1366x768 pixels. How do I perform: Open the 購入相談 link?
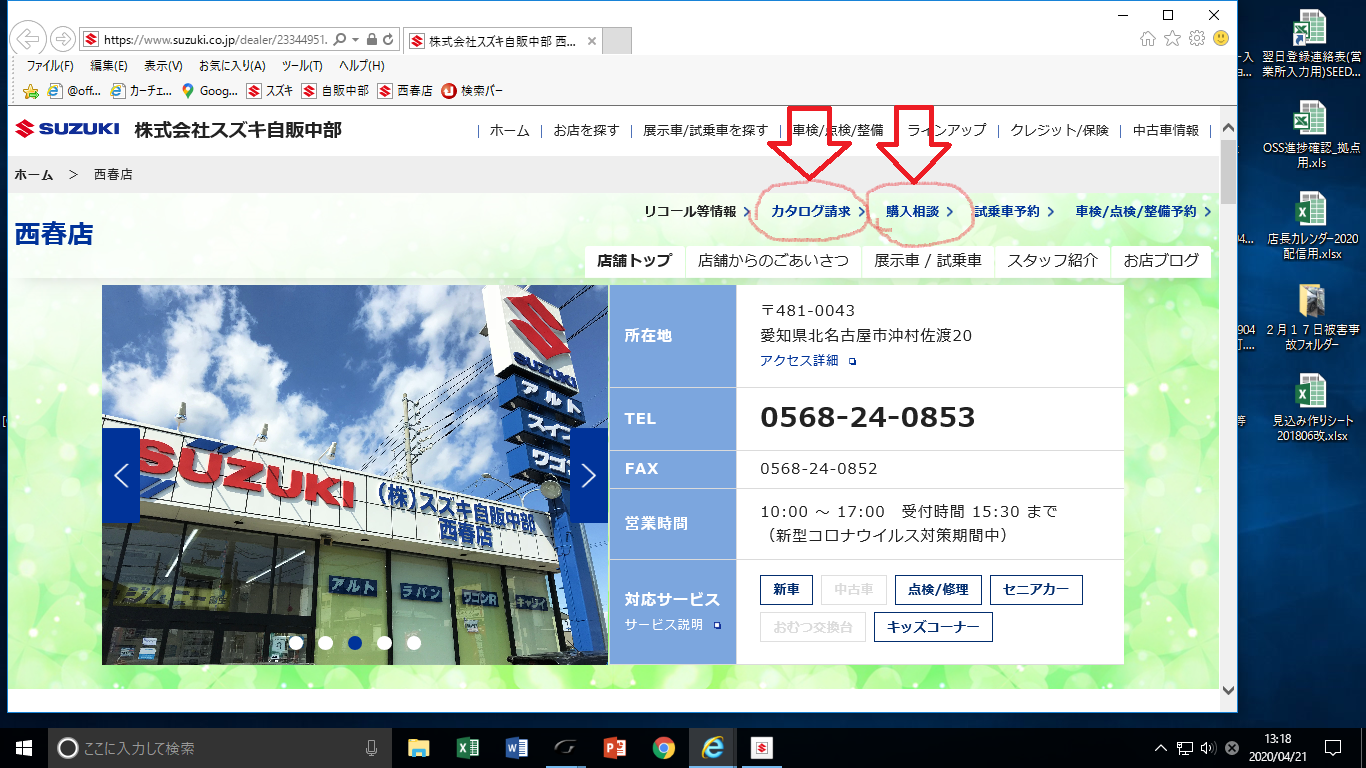pos(919,211)
